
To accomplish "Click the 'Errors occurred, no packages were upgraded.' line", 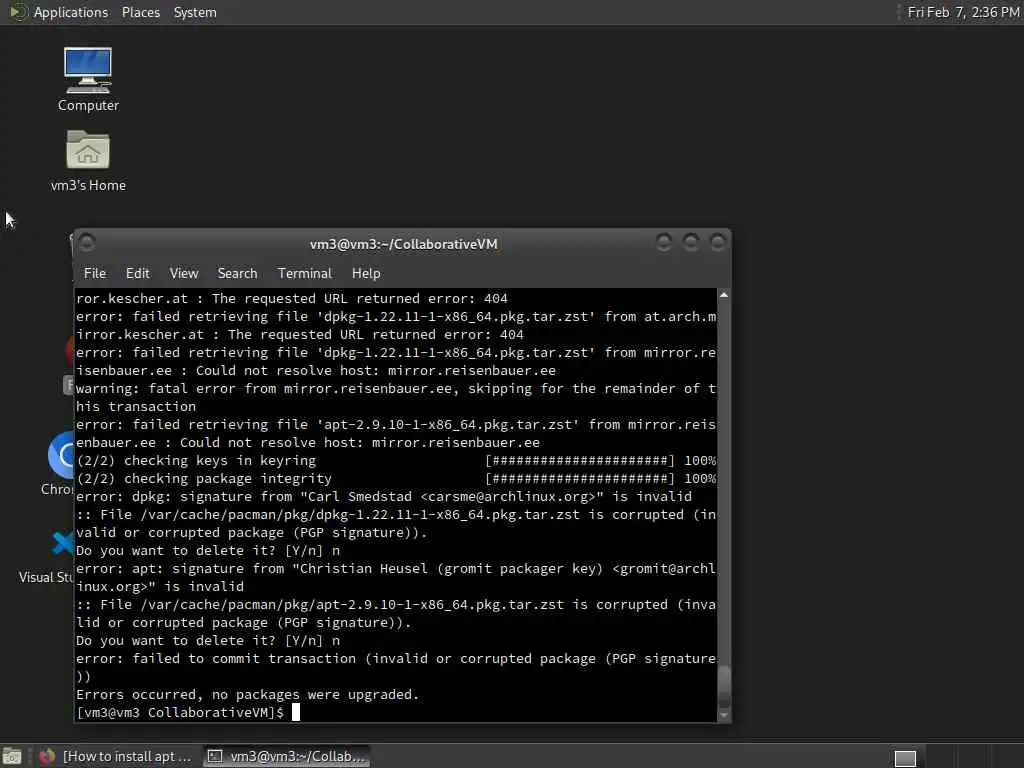I will coord(248,694).
